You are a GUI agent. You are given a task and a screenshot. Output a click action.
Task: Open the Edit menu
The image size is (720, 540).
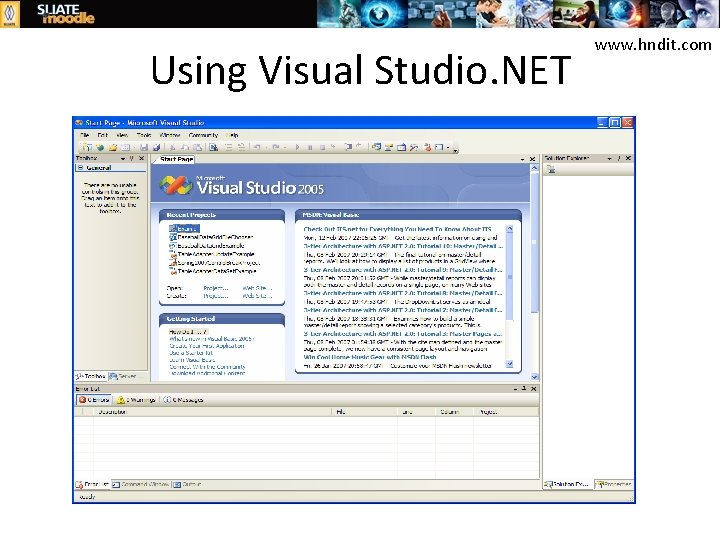102,135
